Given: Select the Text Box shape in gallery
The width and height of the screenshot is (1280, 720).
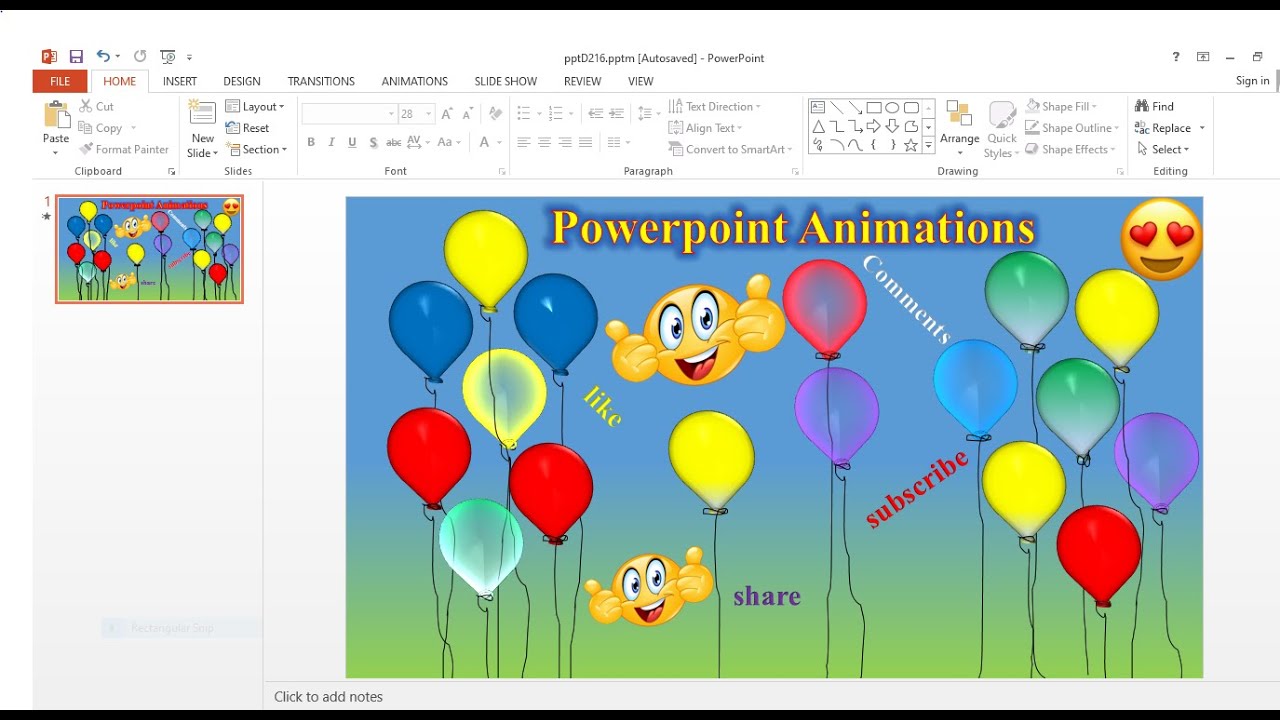Looking at the screenshot, I should [x=818, y=107].
